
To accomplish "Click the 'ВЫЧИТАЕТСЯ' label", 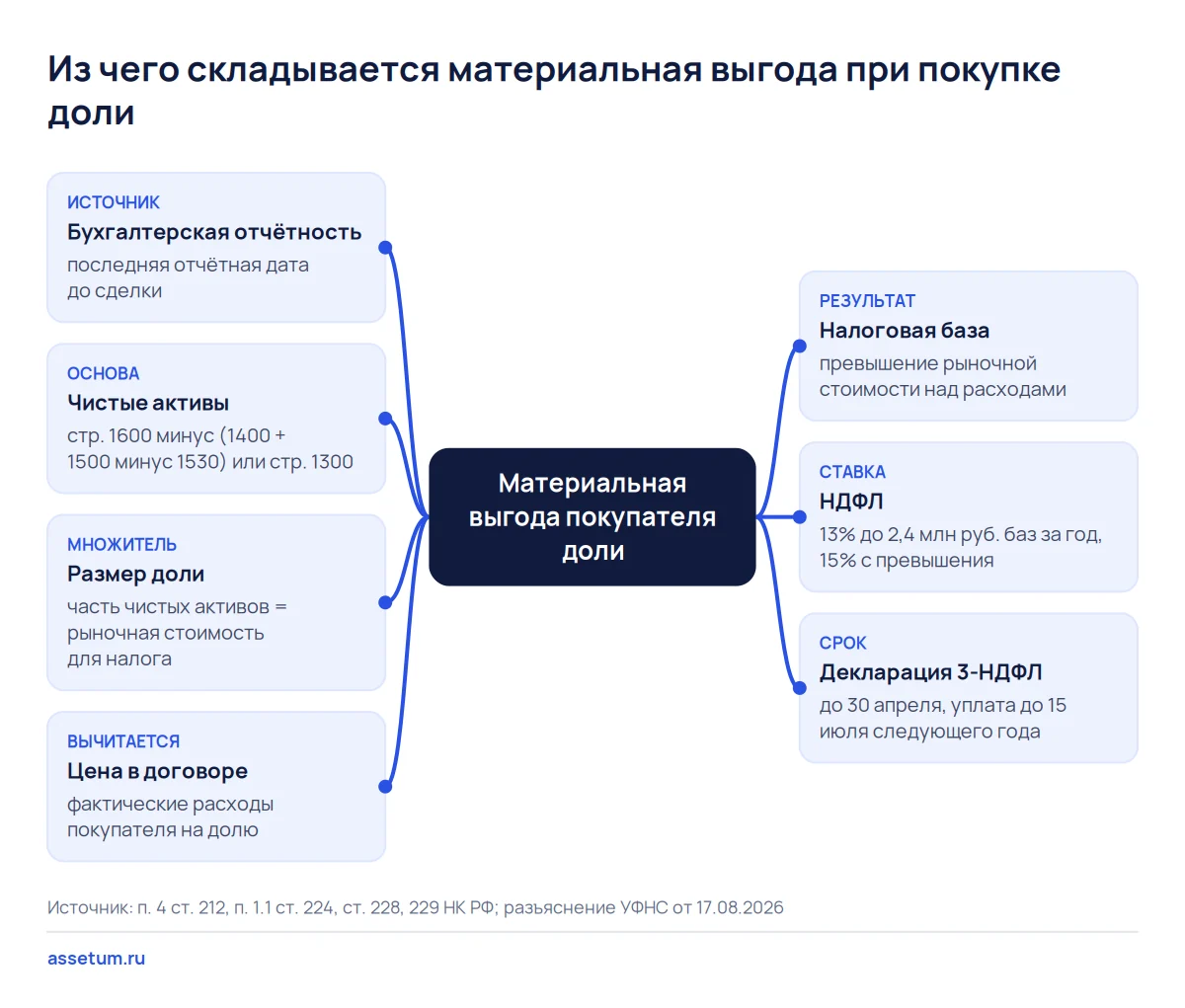I will pyautogui.click(x=123, y=741).
